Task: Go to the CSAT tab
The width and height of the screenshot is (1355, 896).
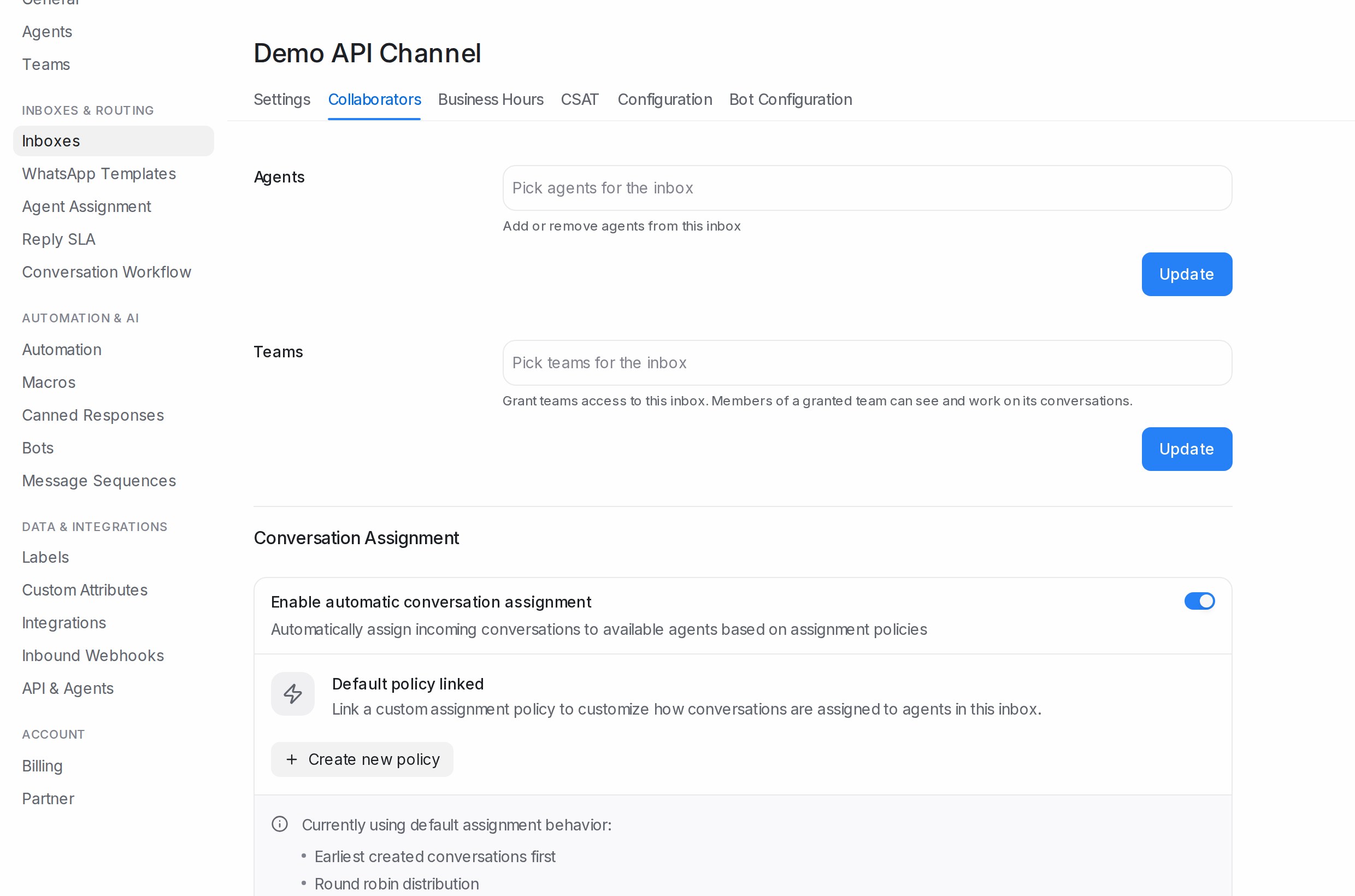Action: point(580,99)
